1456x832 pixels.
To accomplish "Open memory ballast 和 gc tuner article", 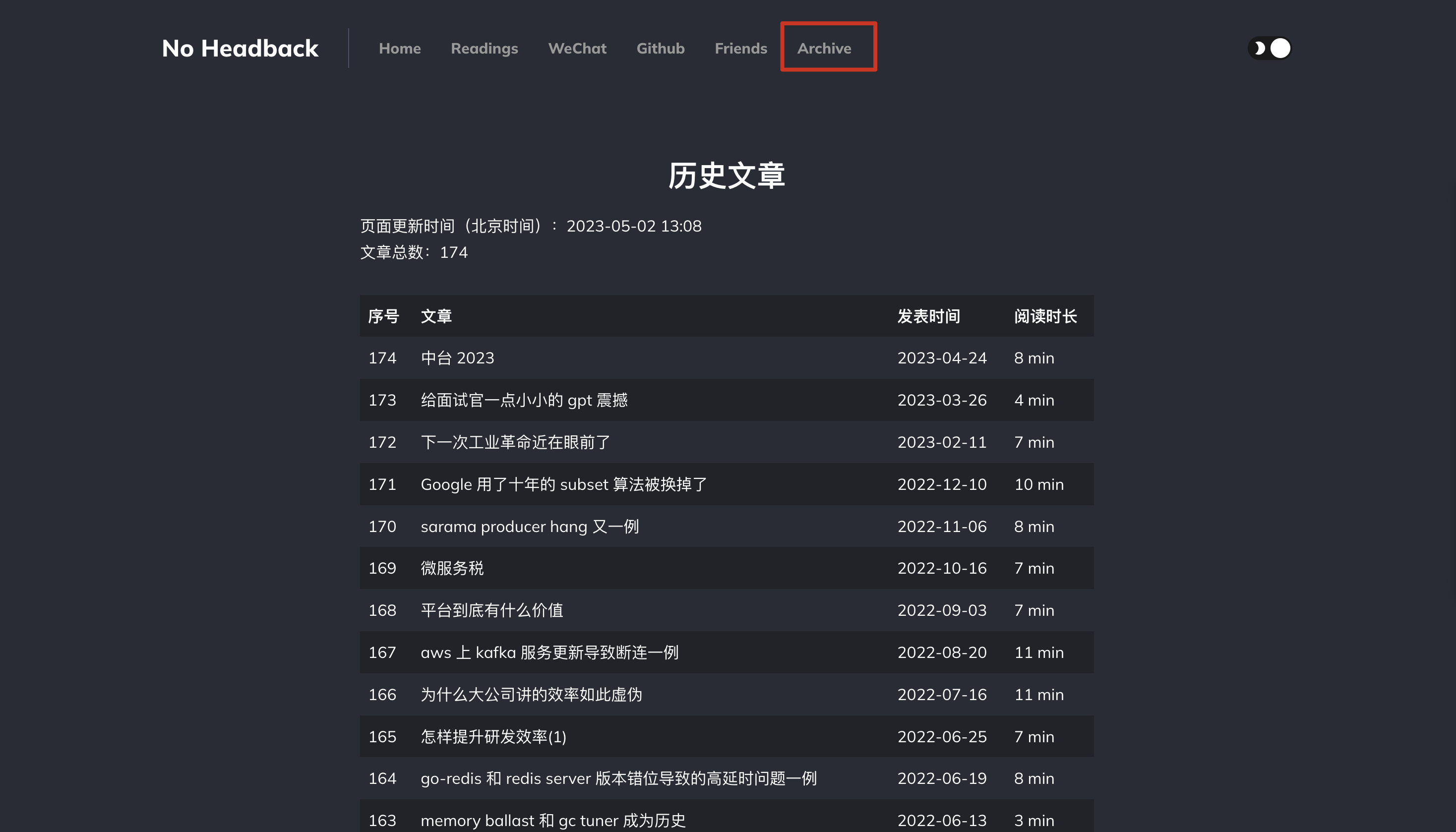I will [x=552, y=821].
